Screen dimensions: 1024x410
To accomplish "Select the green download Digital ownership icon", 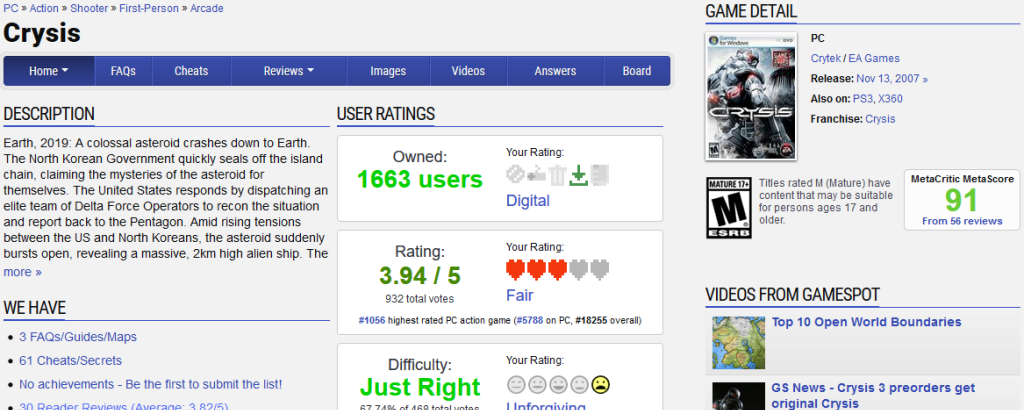I will [578, 175].
